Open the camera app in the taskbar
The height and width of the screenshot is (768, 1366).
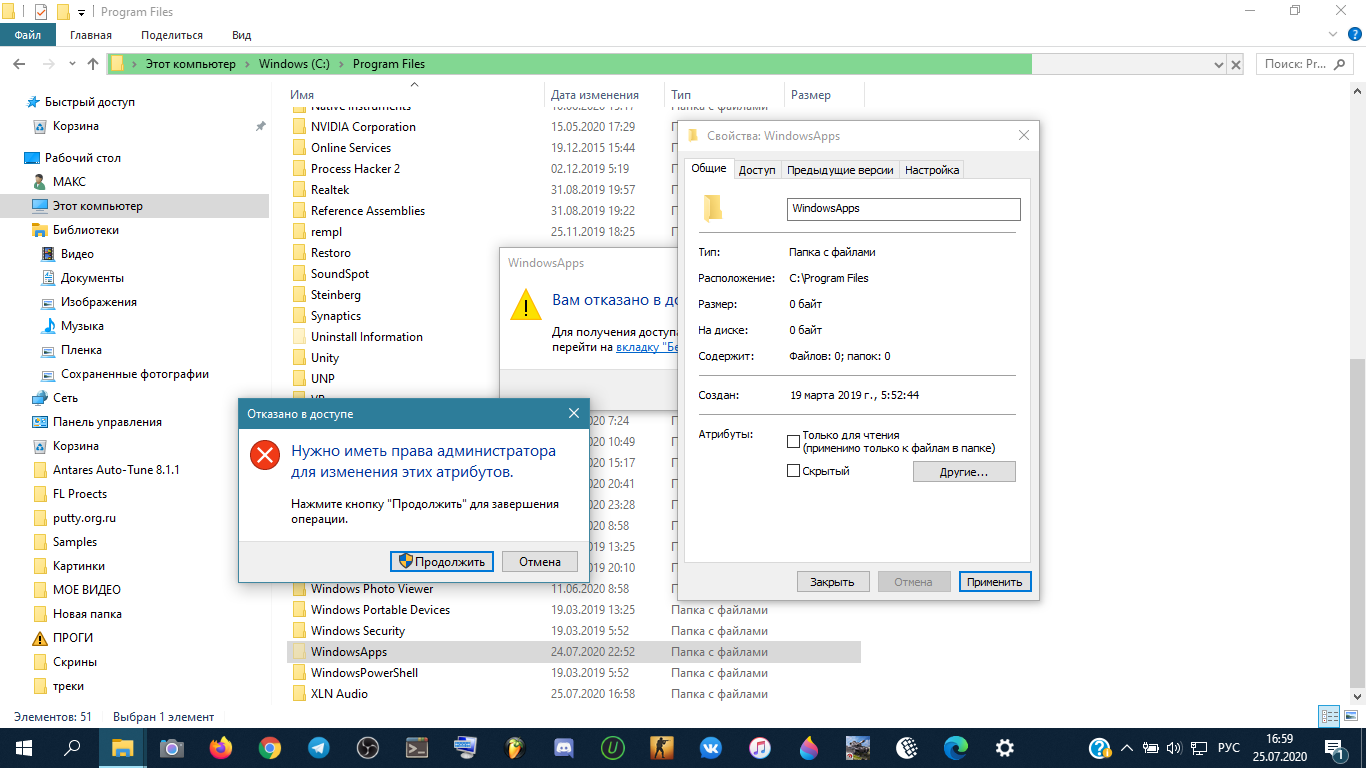pyautogui.click(x=171, y=747)
